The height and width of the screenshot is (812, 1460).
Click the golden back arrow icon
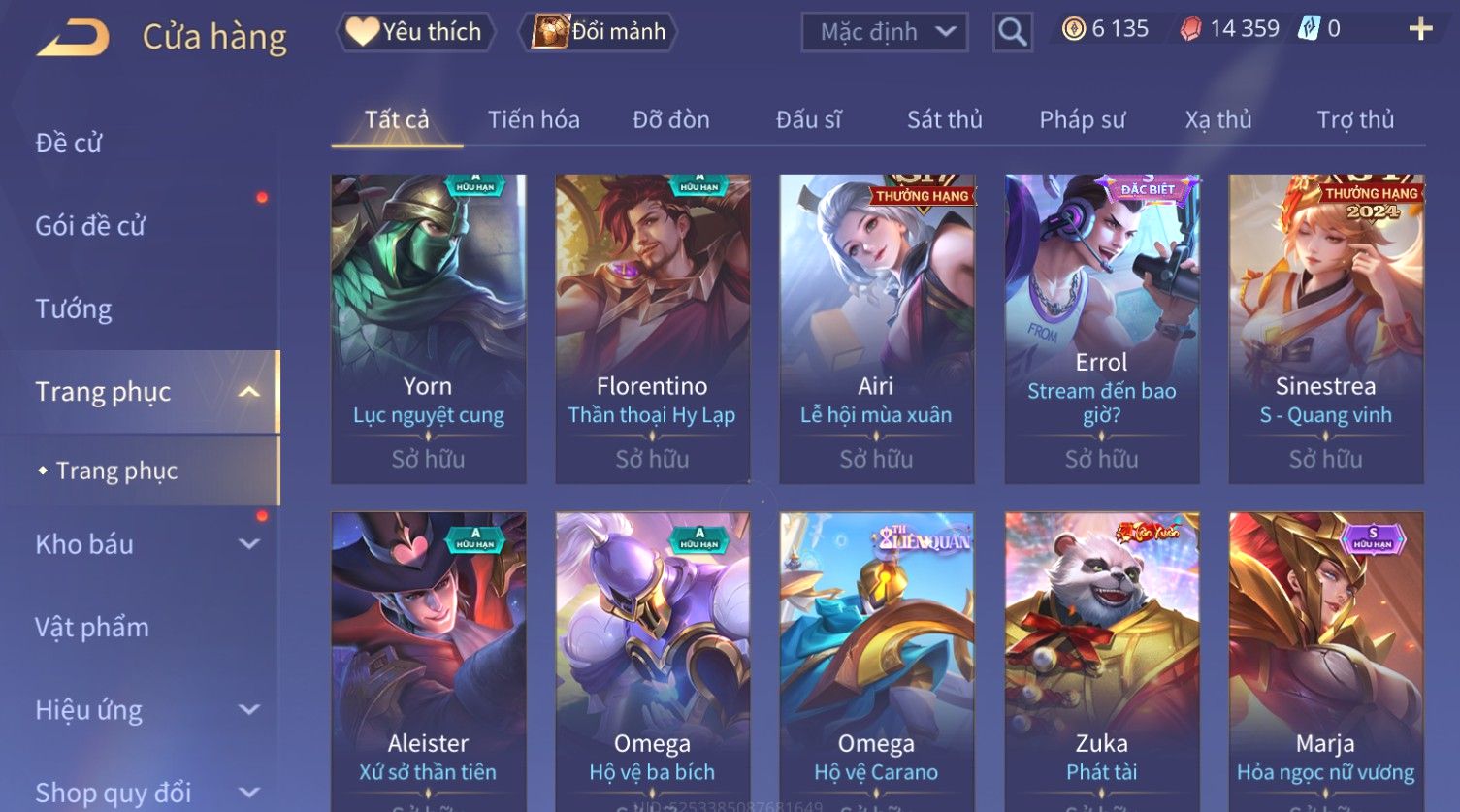74,37
